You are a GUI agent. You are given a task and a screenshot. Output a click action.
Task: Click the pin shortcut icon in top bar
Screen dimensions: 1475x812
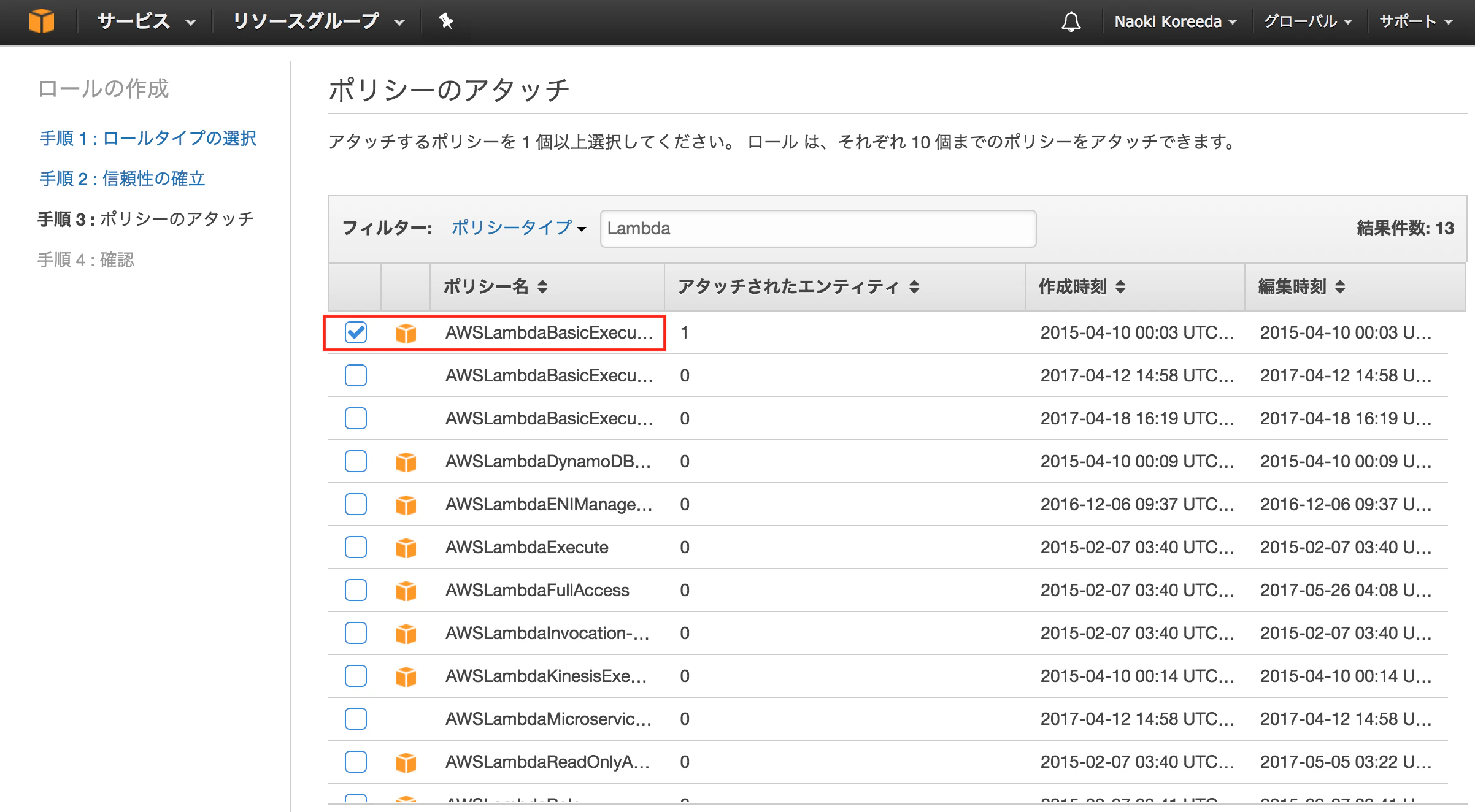(x=446, y=21)
